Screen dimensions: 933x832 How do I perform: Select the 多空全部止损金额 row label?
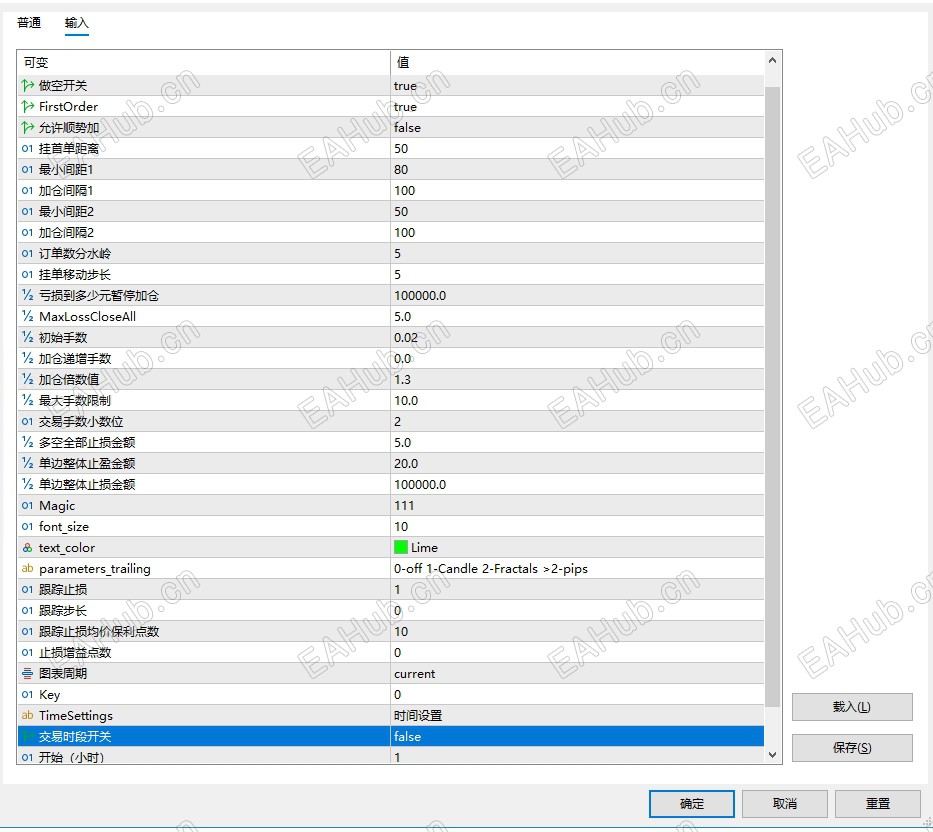87,442
